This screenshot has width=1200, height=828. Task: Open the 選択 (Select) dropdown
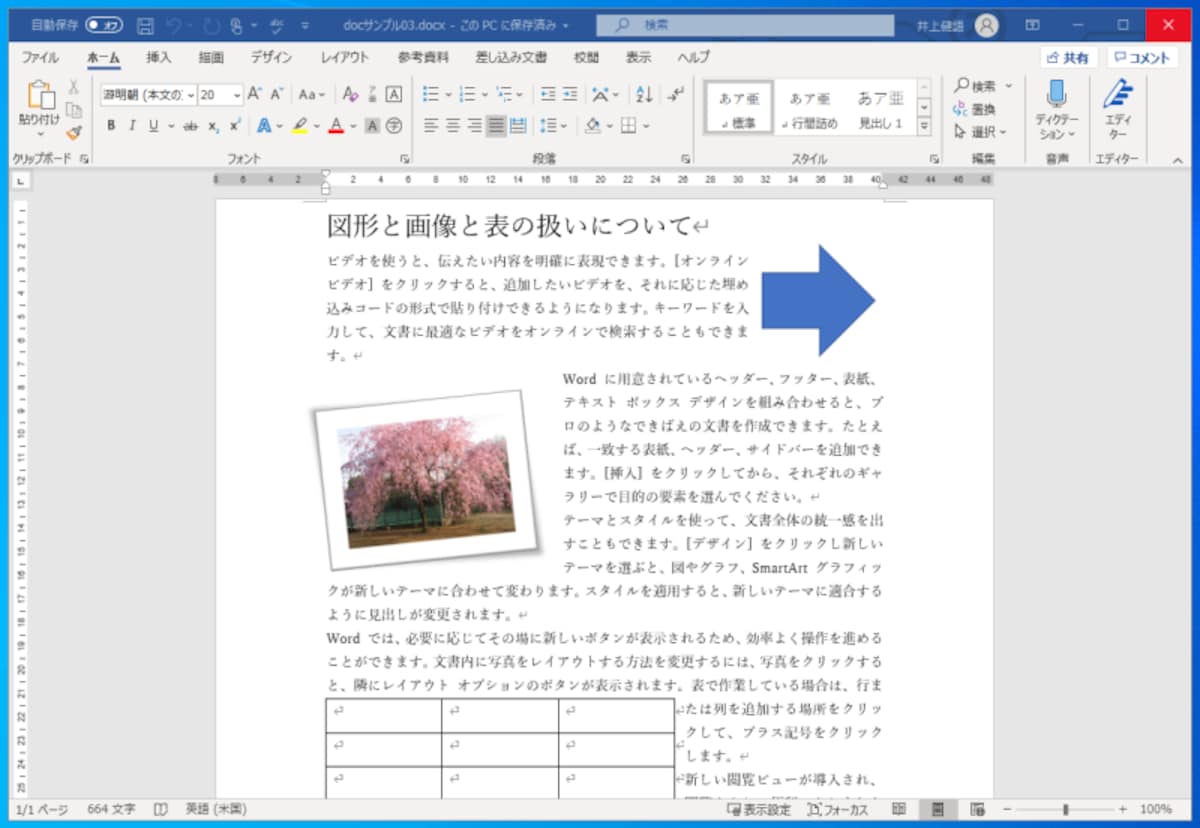coord(980,131)
